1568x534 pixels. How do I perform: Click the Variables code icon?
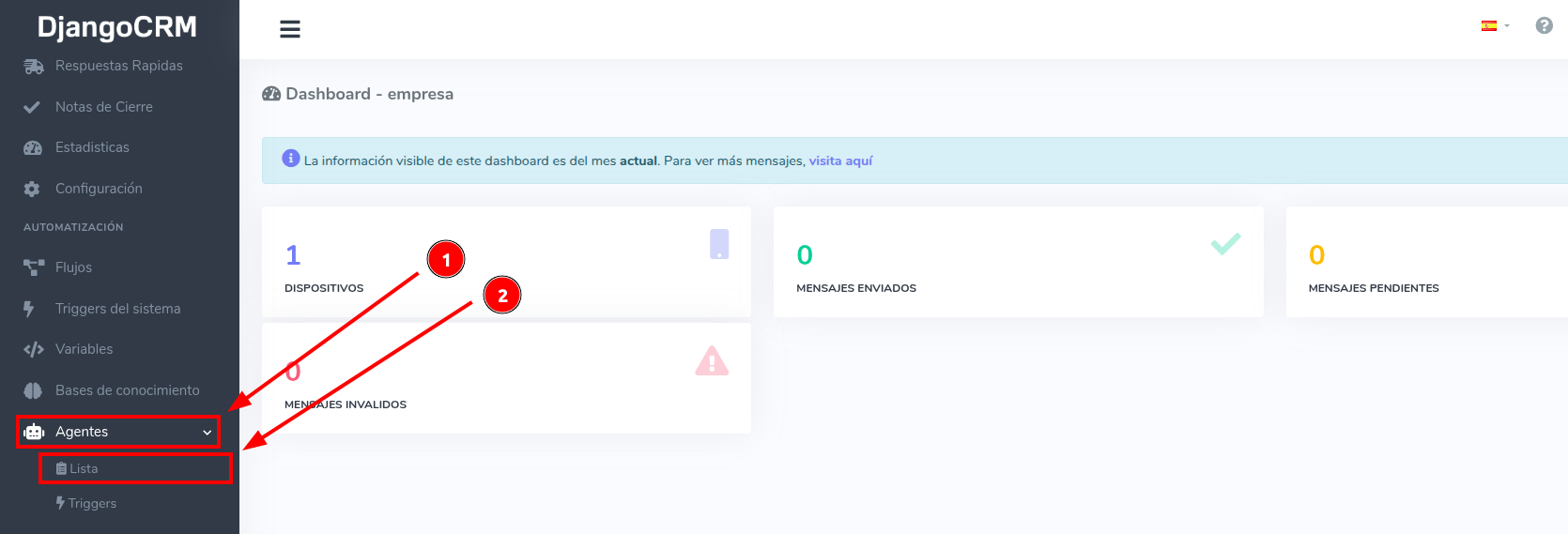pyautogui.click(x=34, y=350)
